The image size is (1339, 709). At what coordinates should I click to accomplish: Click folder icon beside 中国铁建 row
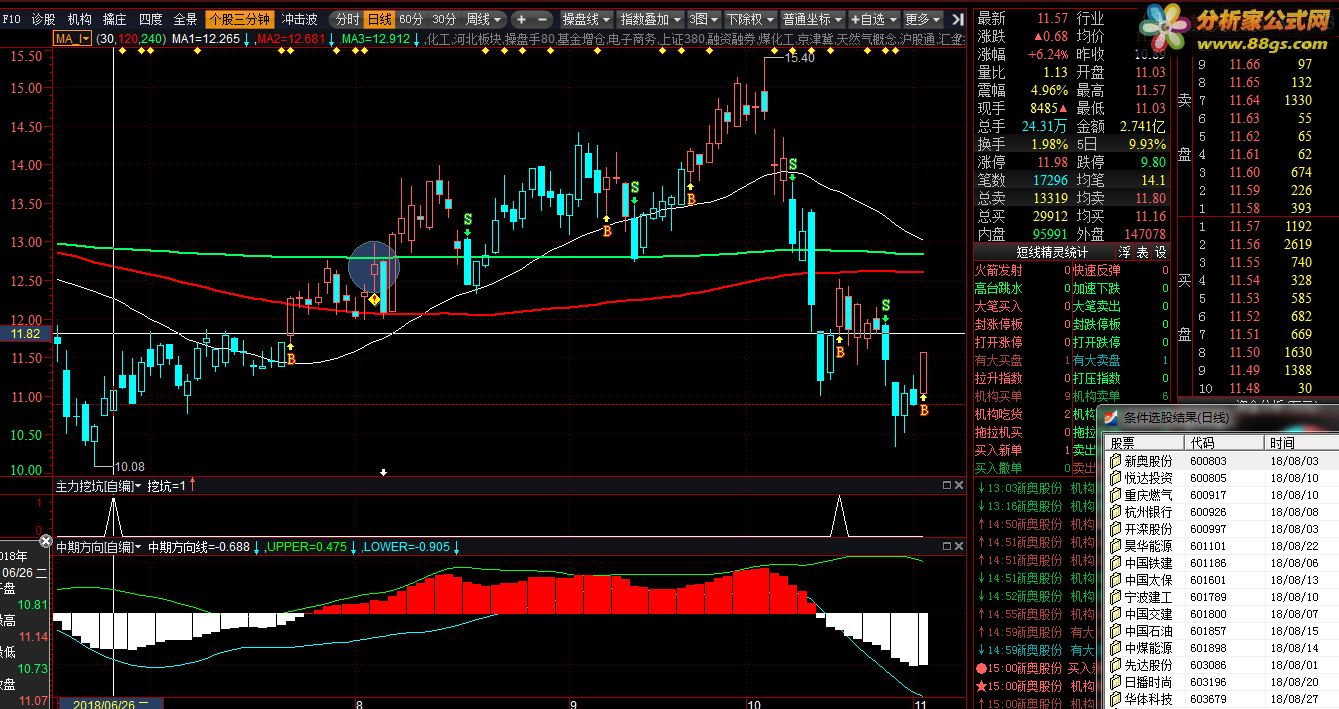1116,563
